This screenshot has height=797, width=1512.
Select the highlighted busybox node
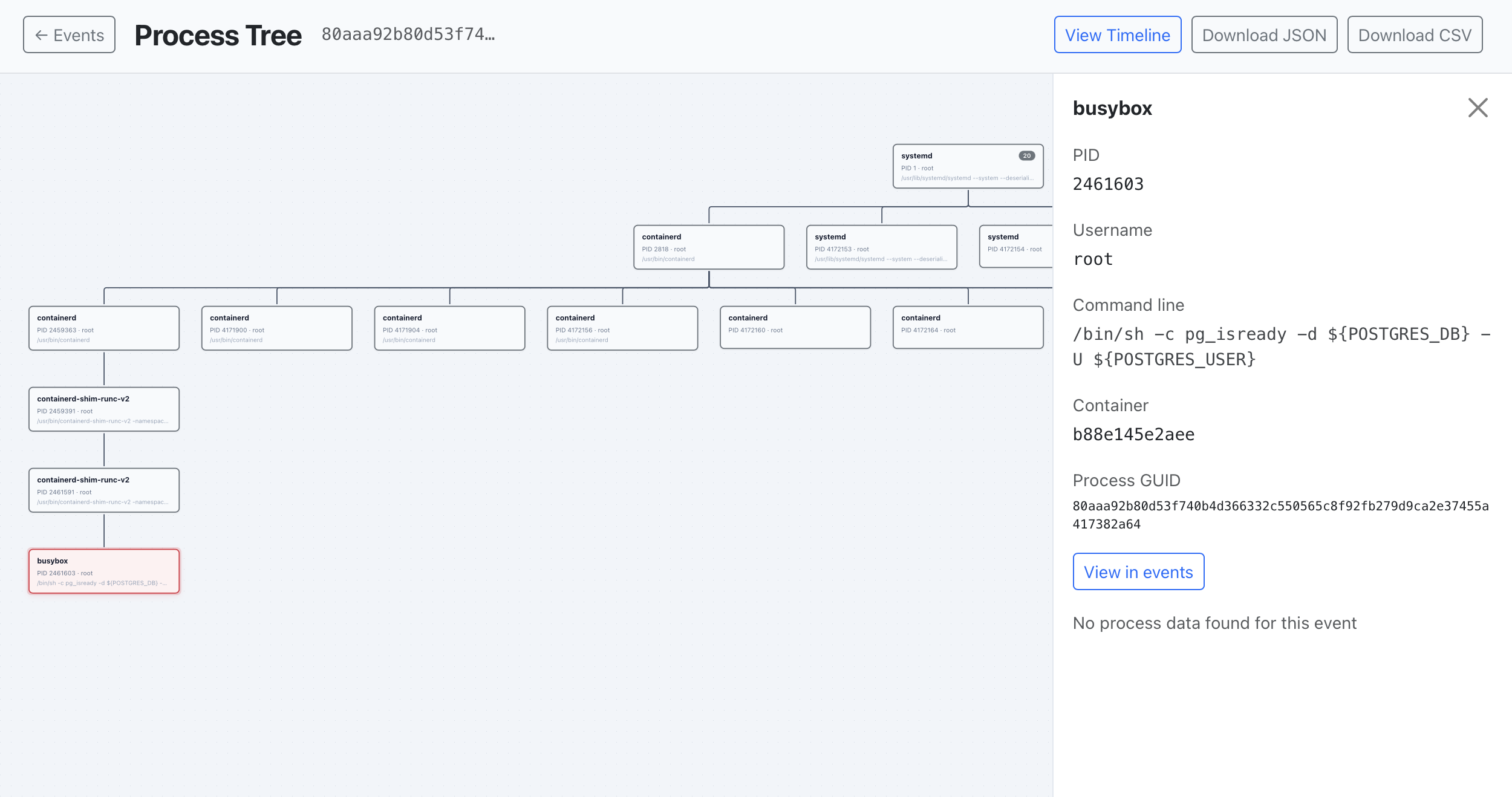[x=104, y=571]
